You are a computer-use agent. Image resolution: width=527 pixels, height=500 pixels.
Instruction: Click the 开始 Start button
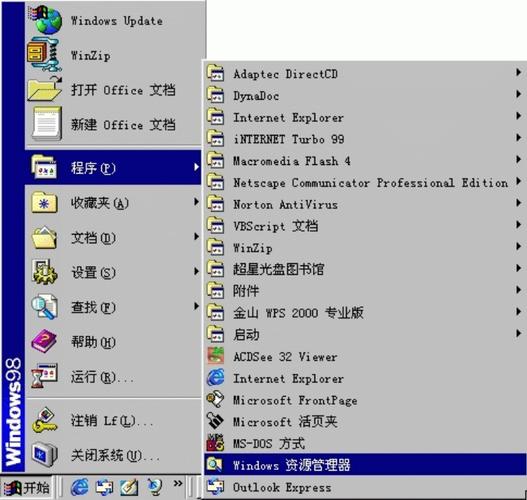click(x=26, y=488)
